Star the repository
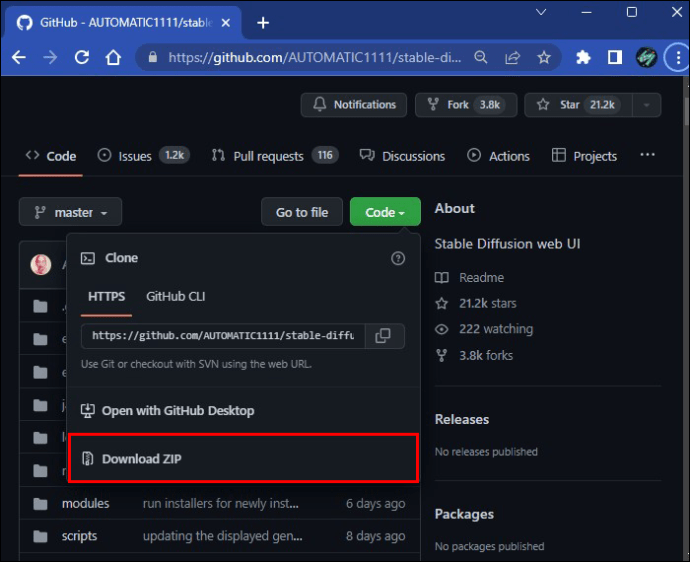Screen dimensions: 690x562 (x=578, y=105)
